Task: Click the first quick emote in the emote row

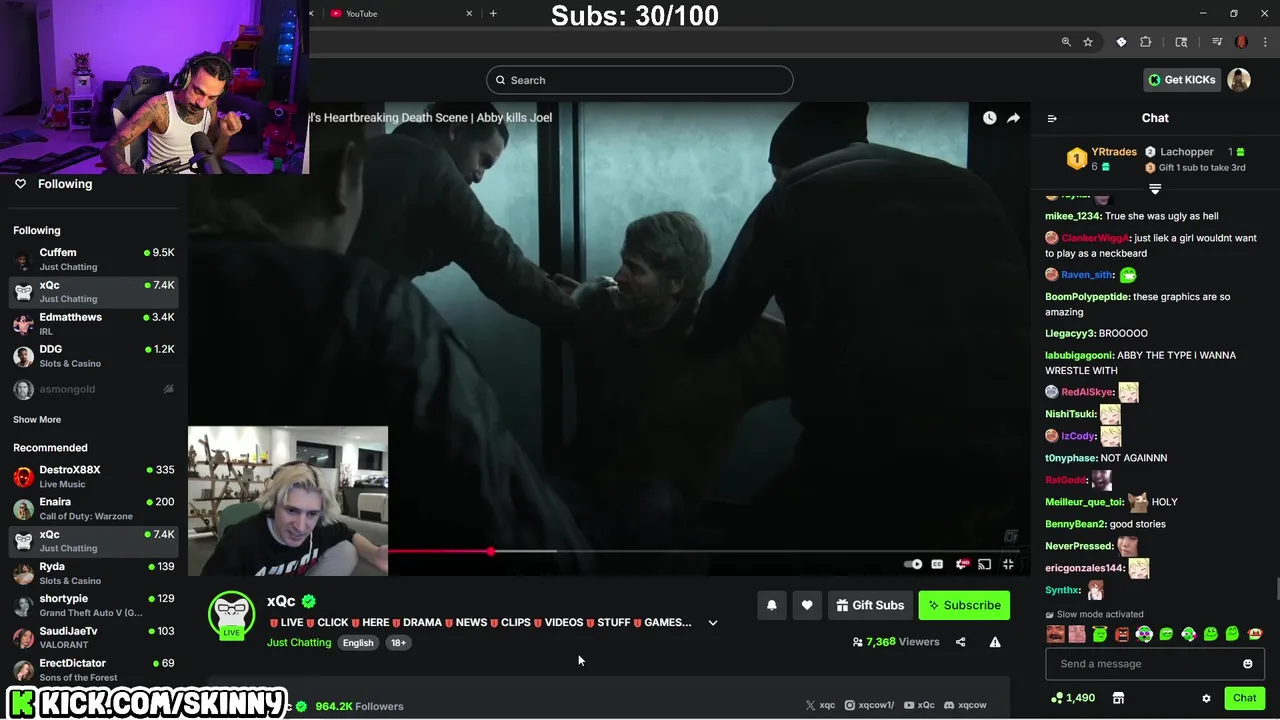Action: [x=1055, y=634]
